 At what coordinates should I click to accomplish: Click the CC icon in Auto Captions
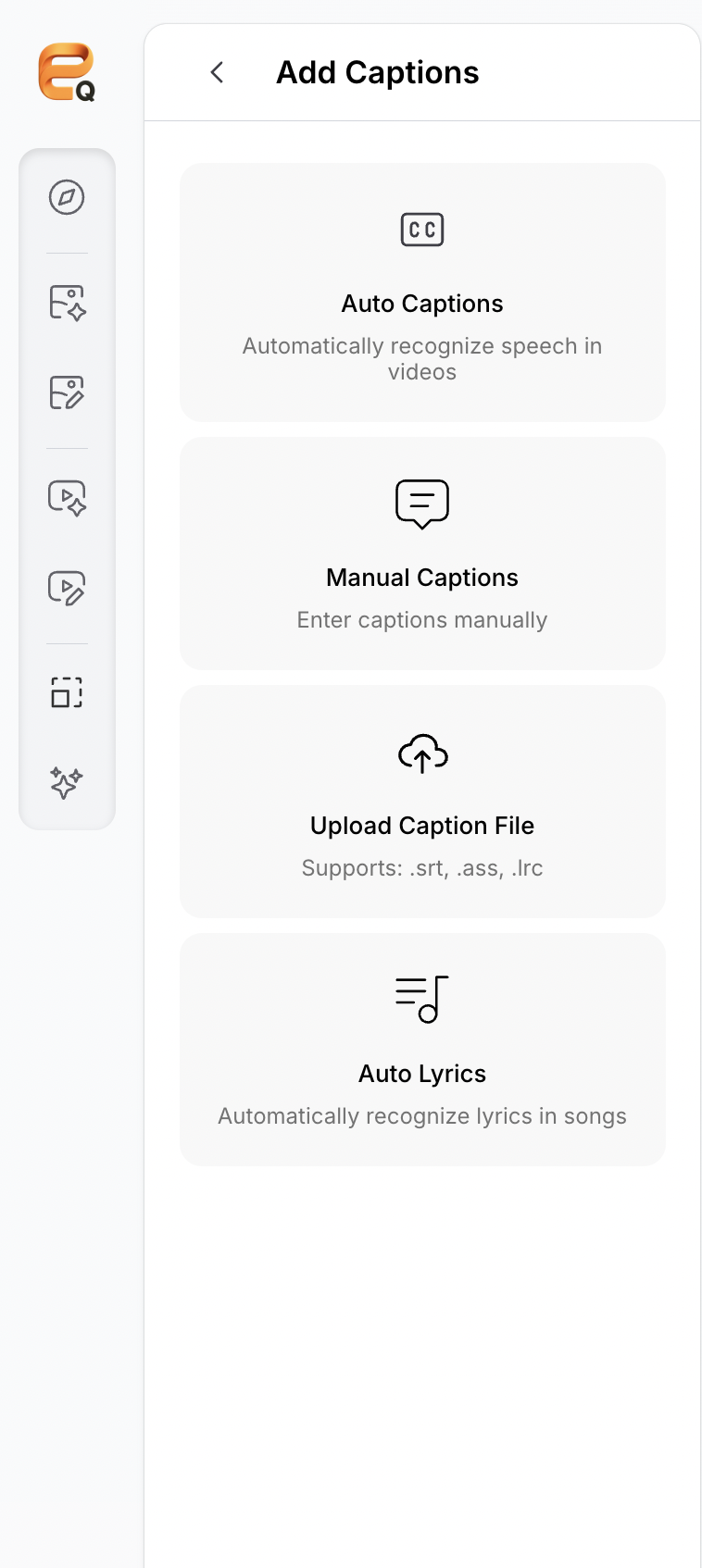point(422,230)
